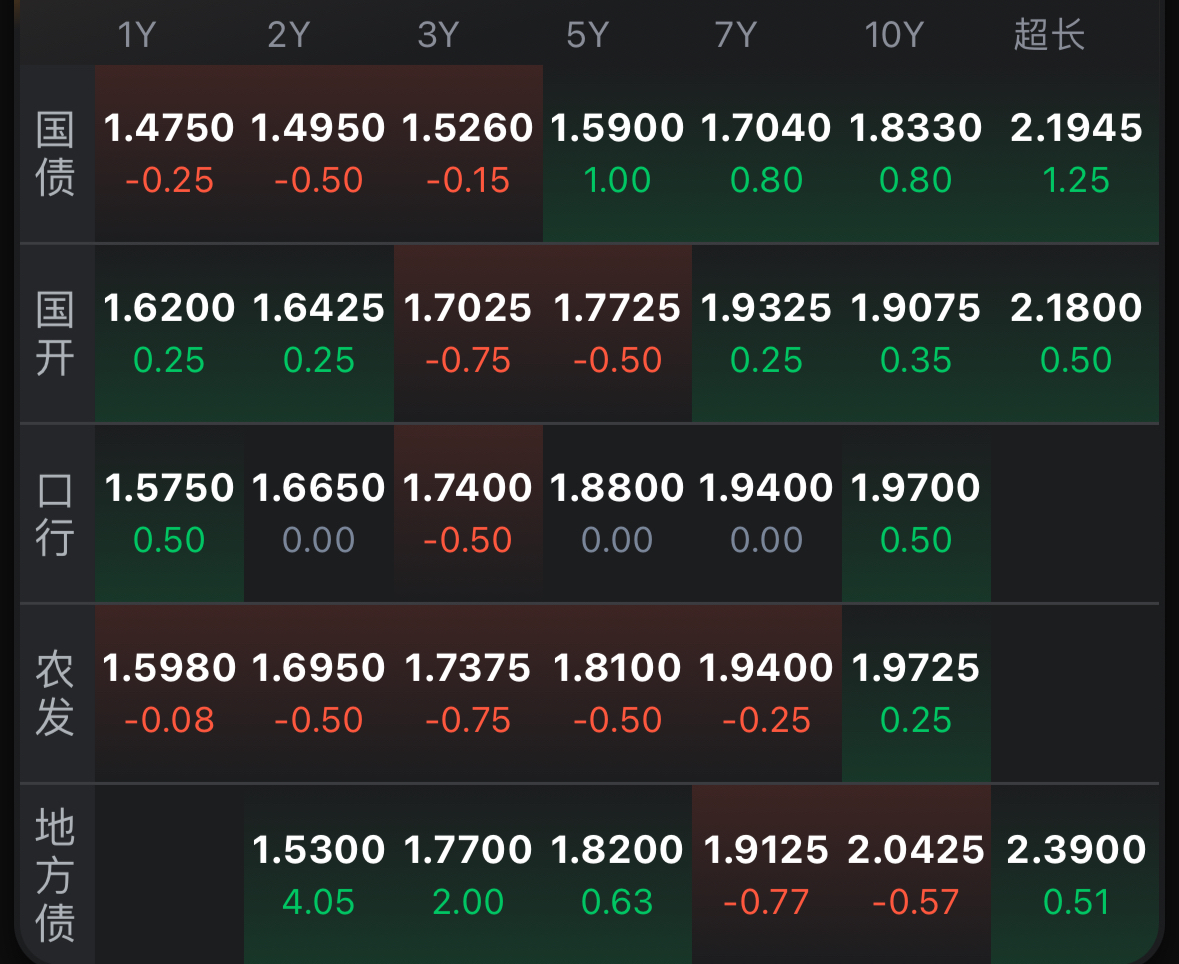Click 农发 10Y yield 1.9725
Screen dimensions: 1179x964
point(916,693)
